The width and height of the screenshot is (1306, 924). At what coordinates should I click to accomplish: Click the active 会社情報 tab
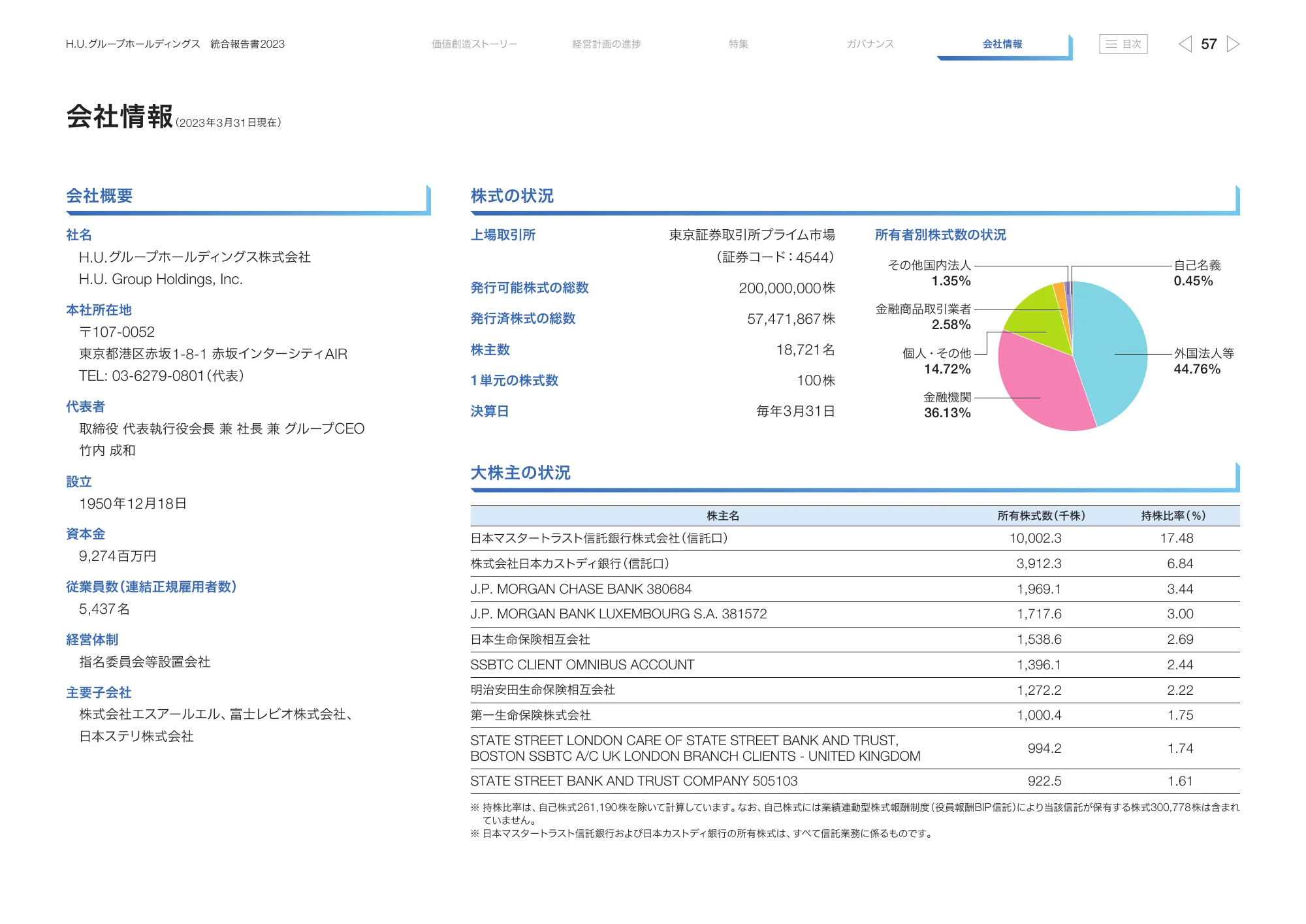1002,44
